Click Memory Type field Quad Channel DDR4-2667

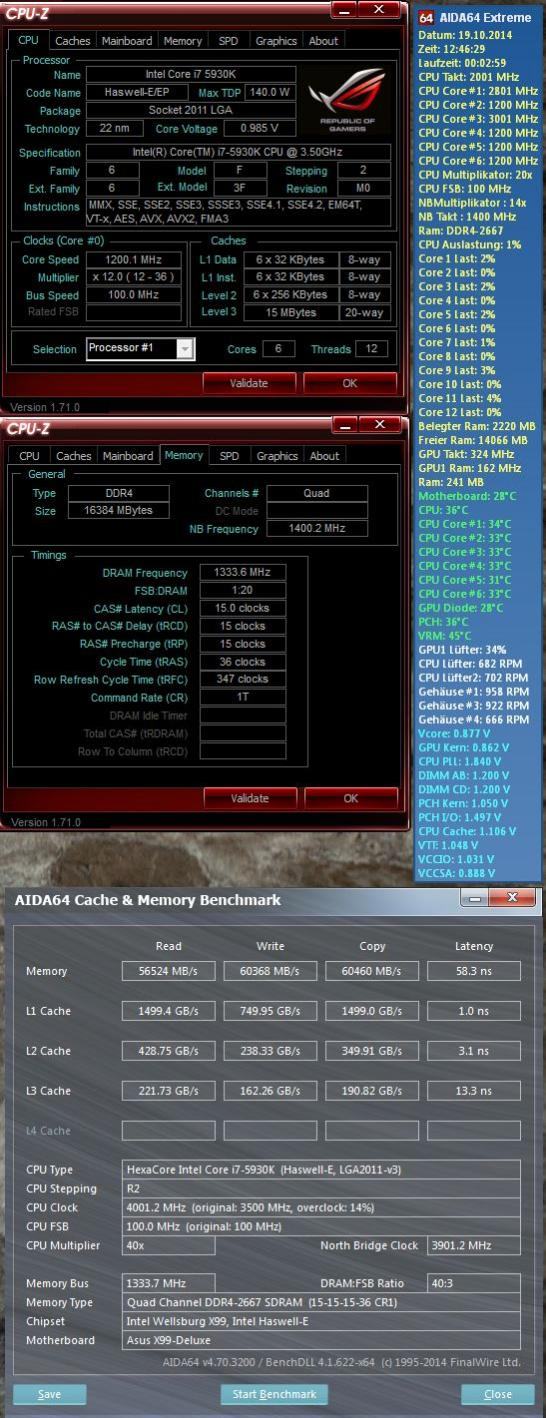coord(321,1302)
